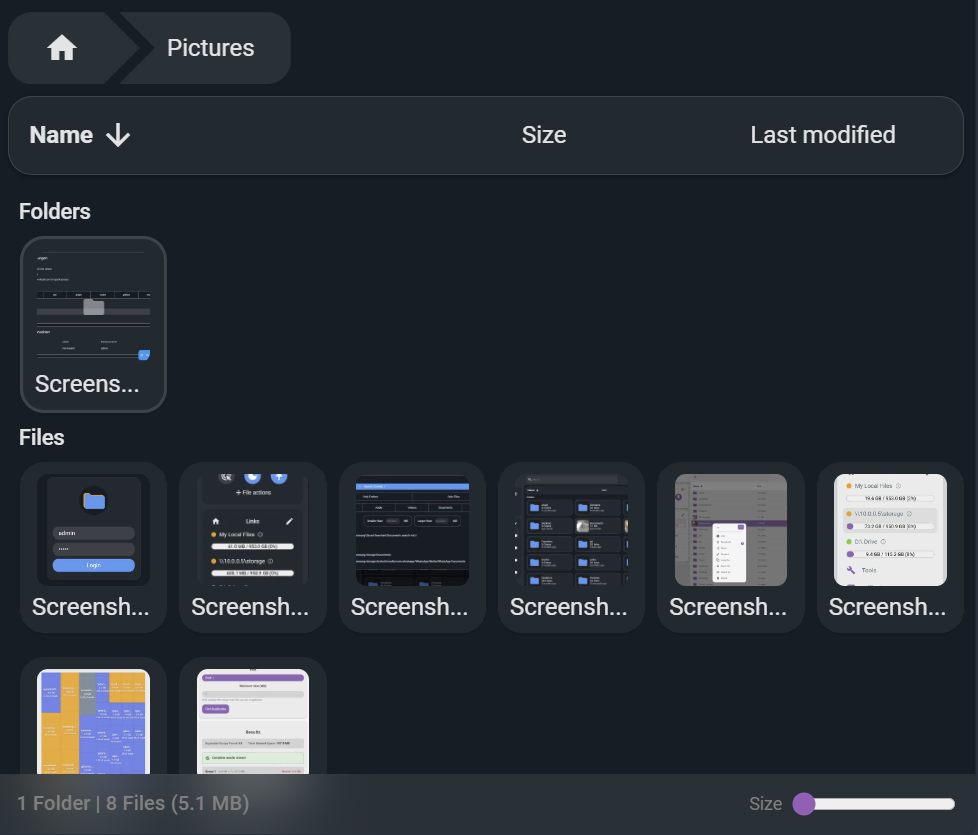Screen dimensions: 978x835
Task: Open the Screenshots folder under Folders
Action: click(93, 323)
